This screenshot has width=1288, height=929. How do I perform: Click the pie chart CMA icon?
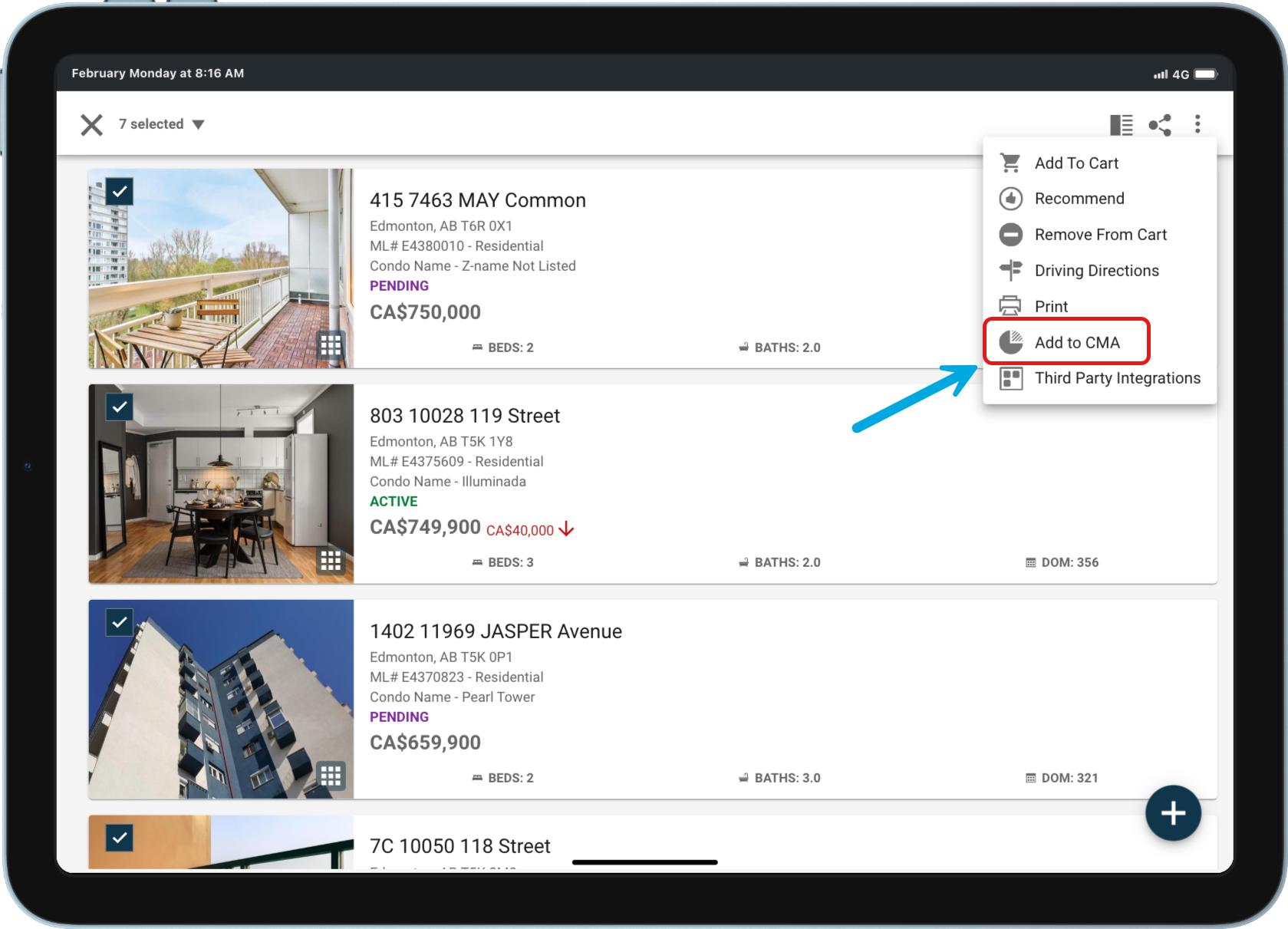point(1011,342)
